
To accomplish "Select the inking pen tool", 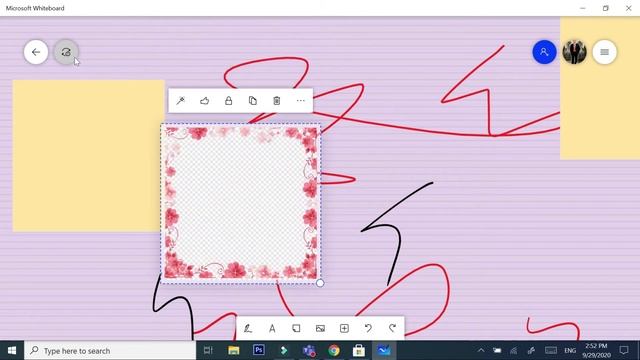I will [248, 328].
